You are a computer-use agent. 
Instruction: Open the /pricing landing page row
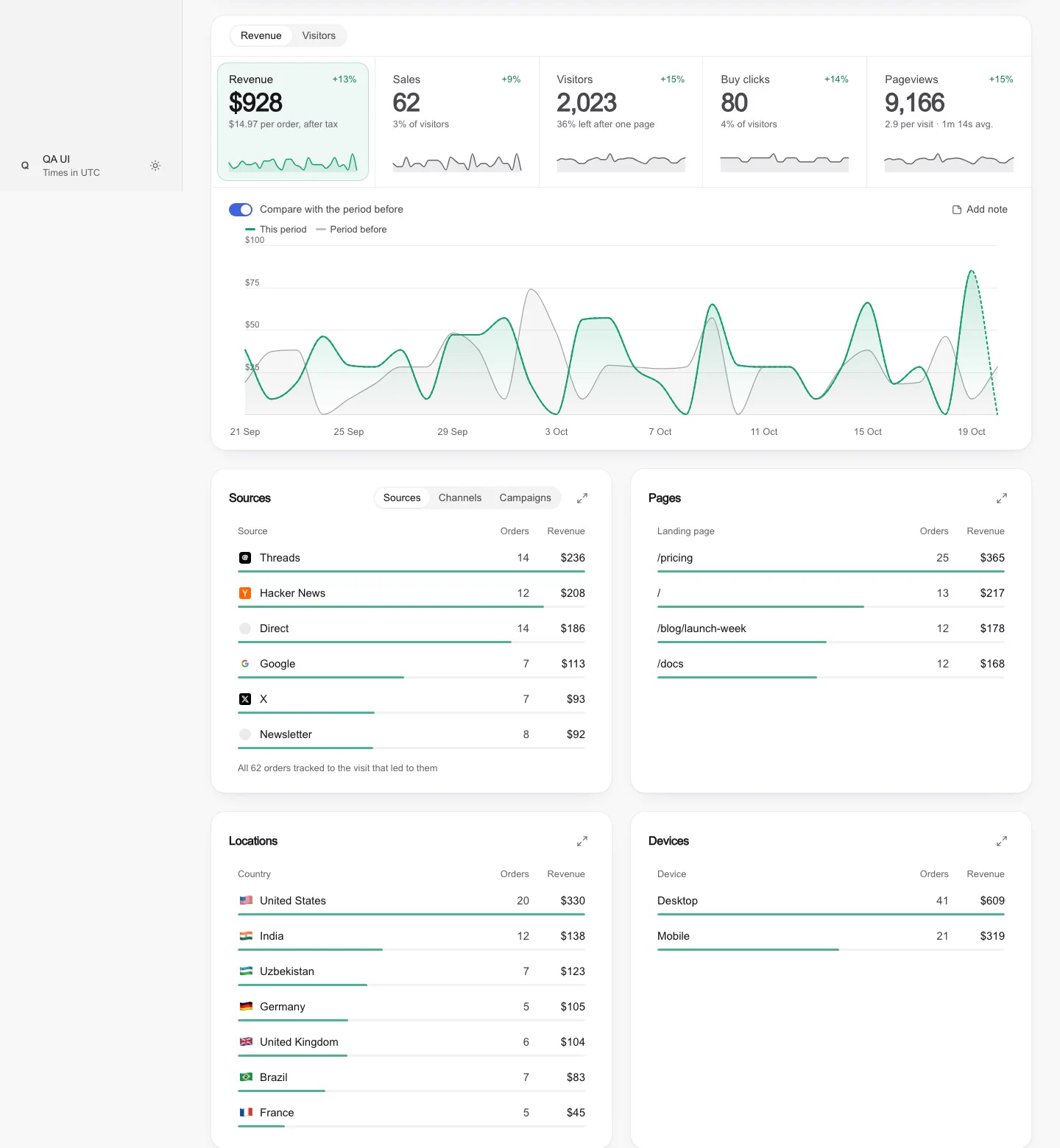pyautogui.click(x=831, y=559)
